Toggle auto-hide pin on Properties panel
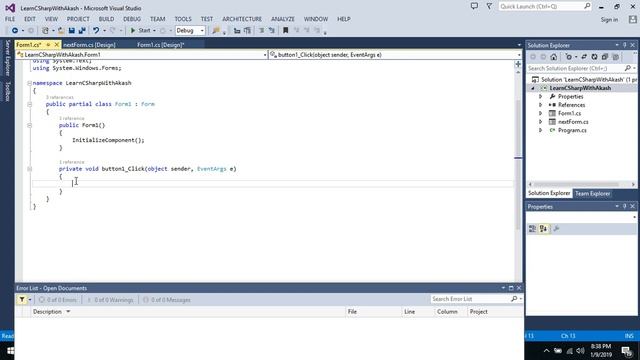 point(624,207)
